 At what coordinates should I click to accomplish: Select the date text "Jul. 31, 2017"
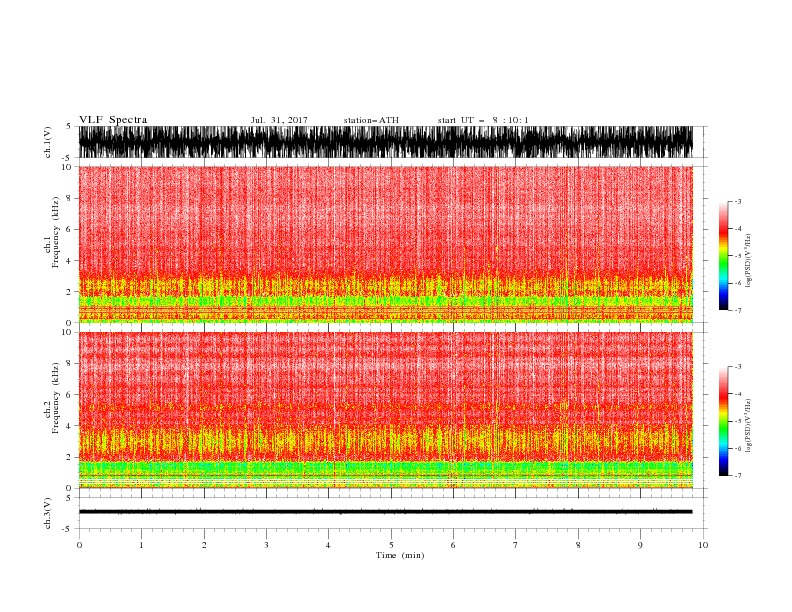[x=279, y=120]
